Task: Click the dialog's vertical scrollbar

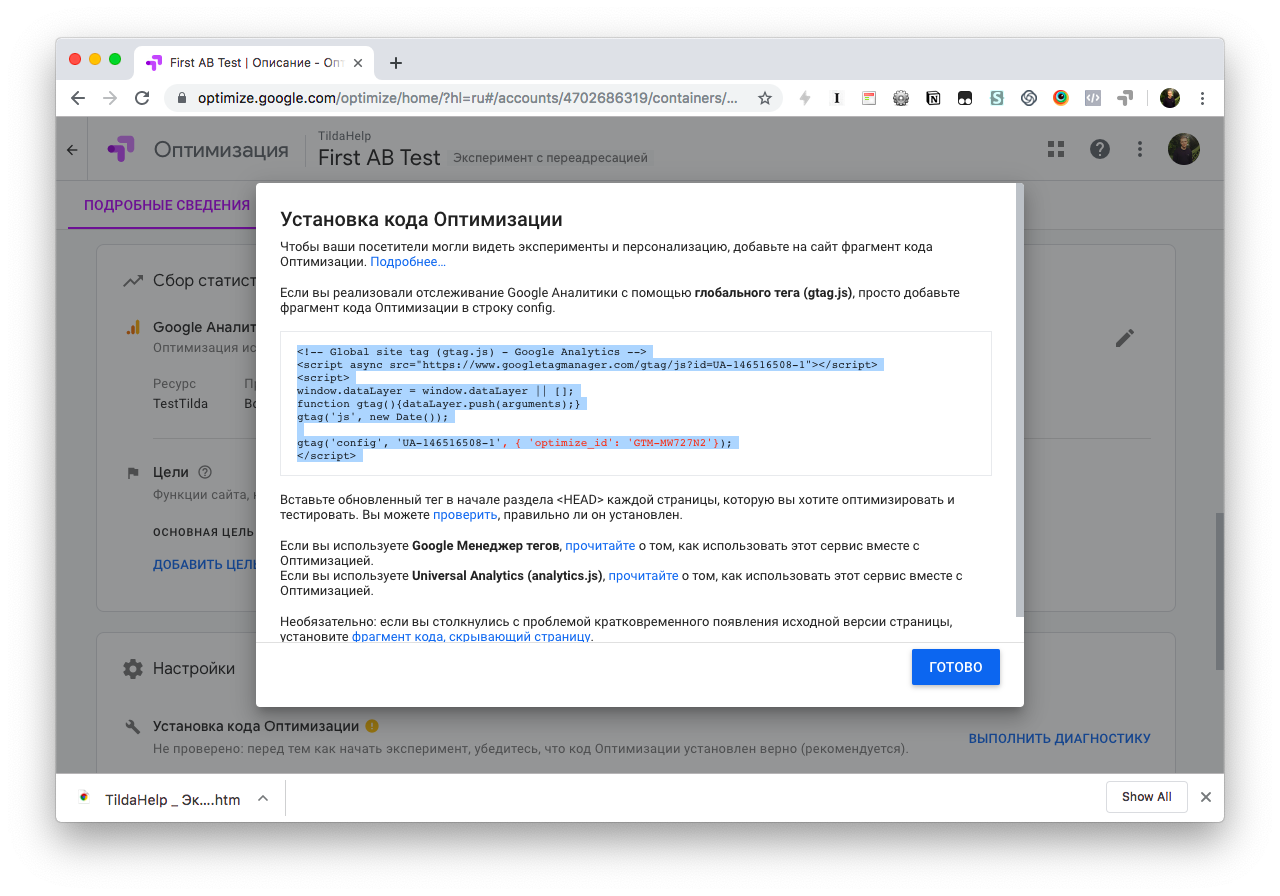Action: tap(1019, 400)
